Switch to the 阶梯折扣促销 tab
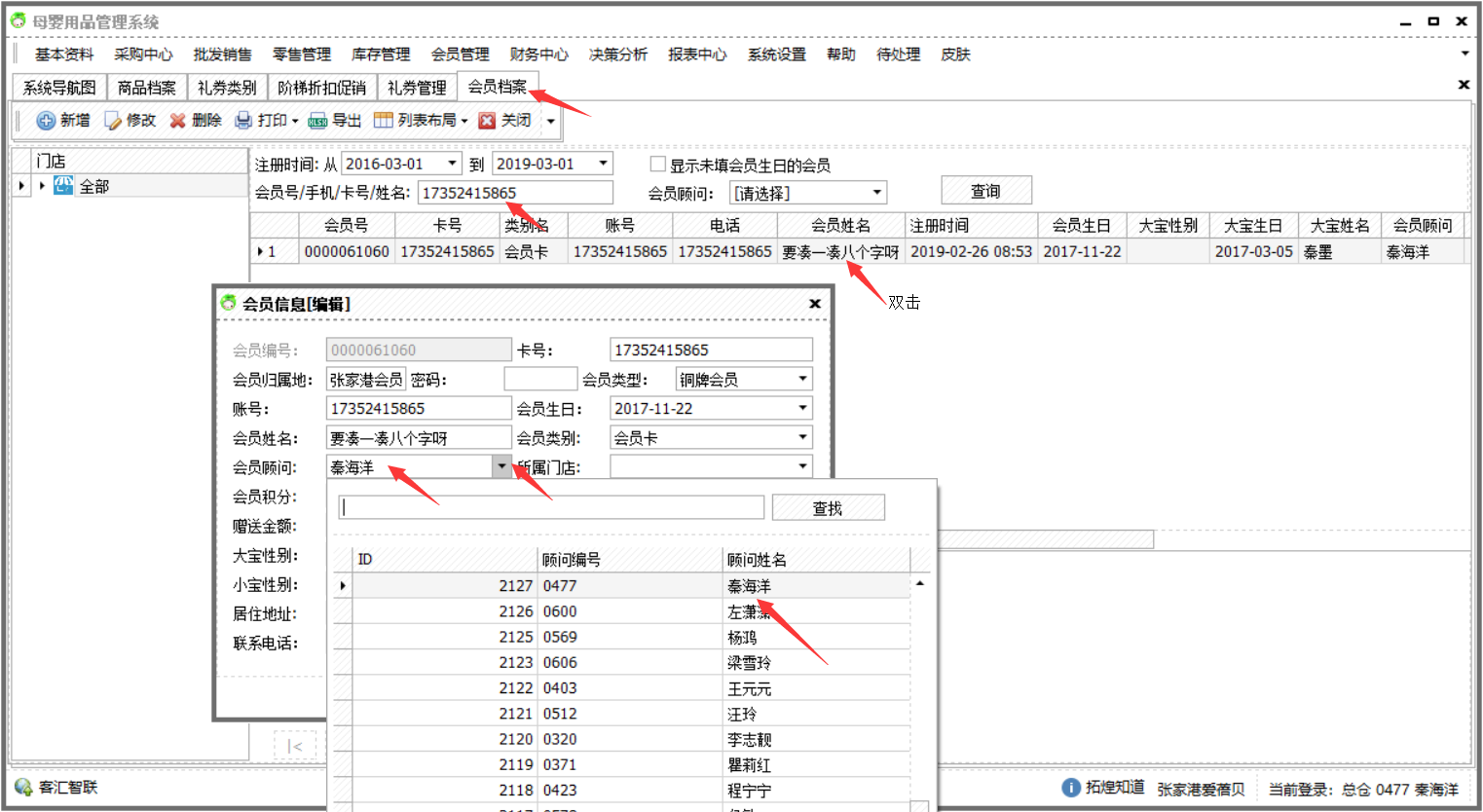Image resolution: width=1483 pixels, height=812 pixels. point(321,88)
